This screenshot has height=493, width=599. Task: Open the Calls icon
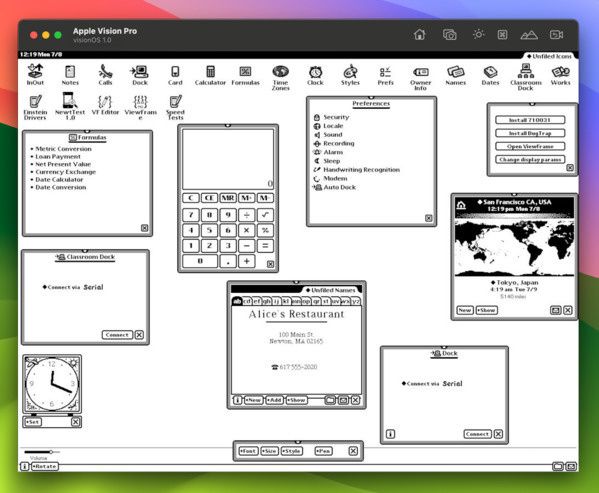coord(105,74)
